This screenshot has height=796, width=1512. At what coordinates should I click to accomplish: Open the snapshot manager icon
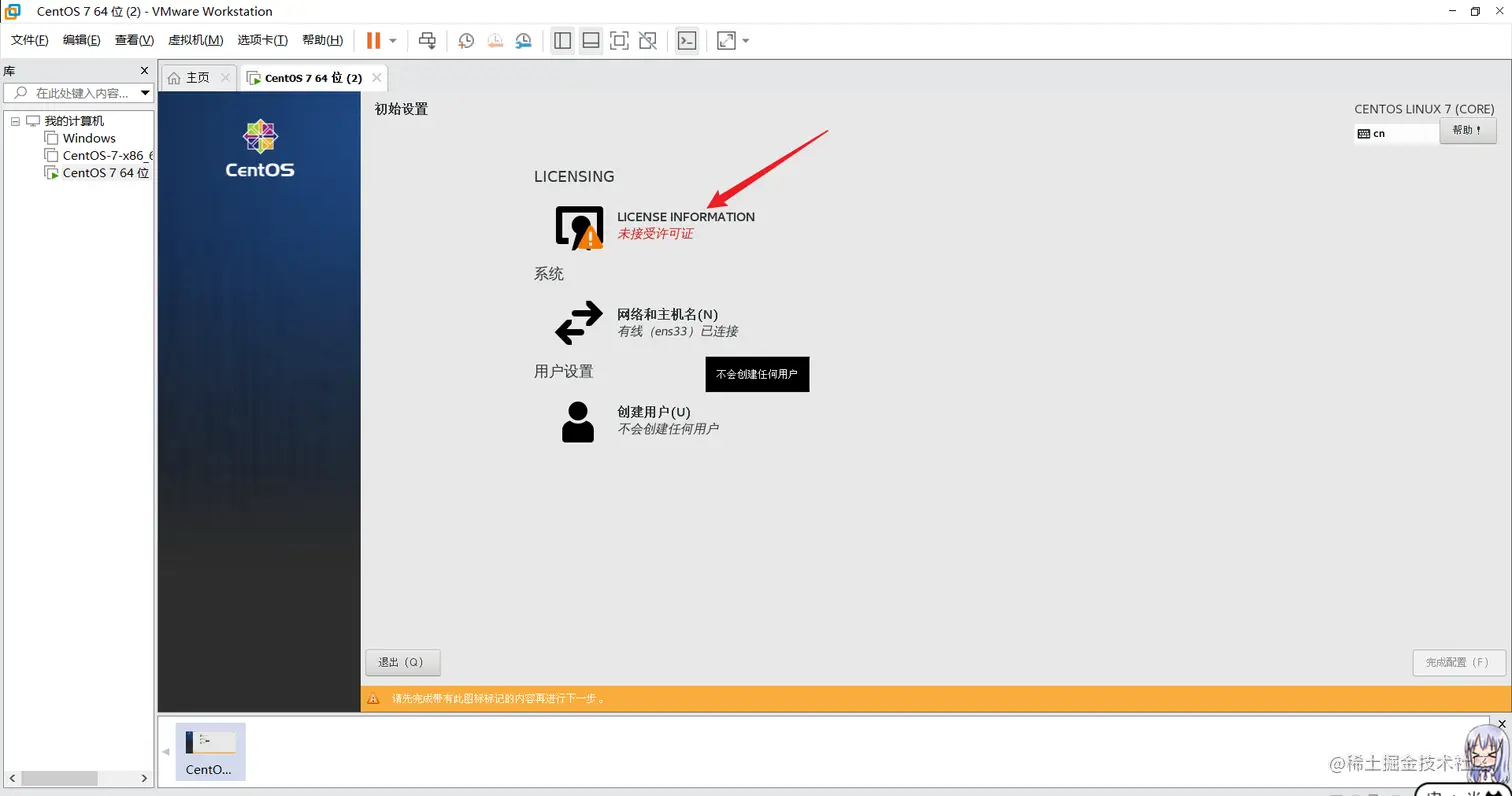(524, 41)
